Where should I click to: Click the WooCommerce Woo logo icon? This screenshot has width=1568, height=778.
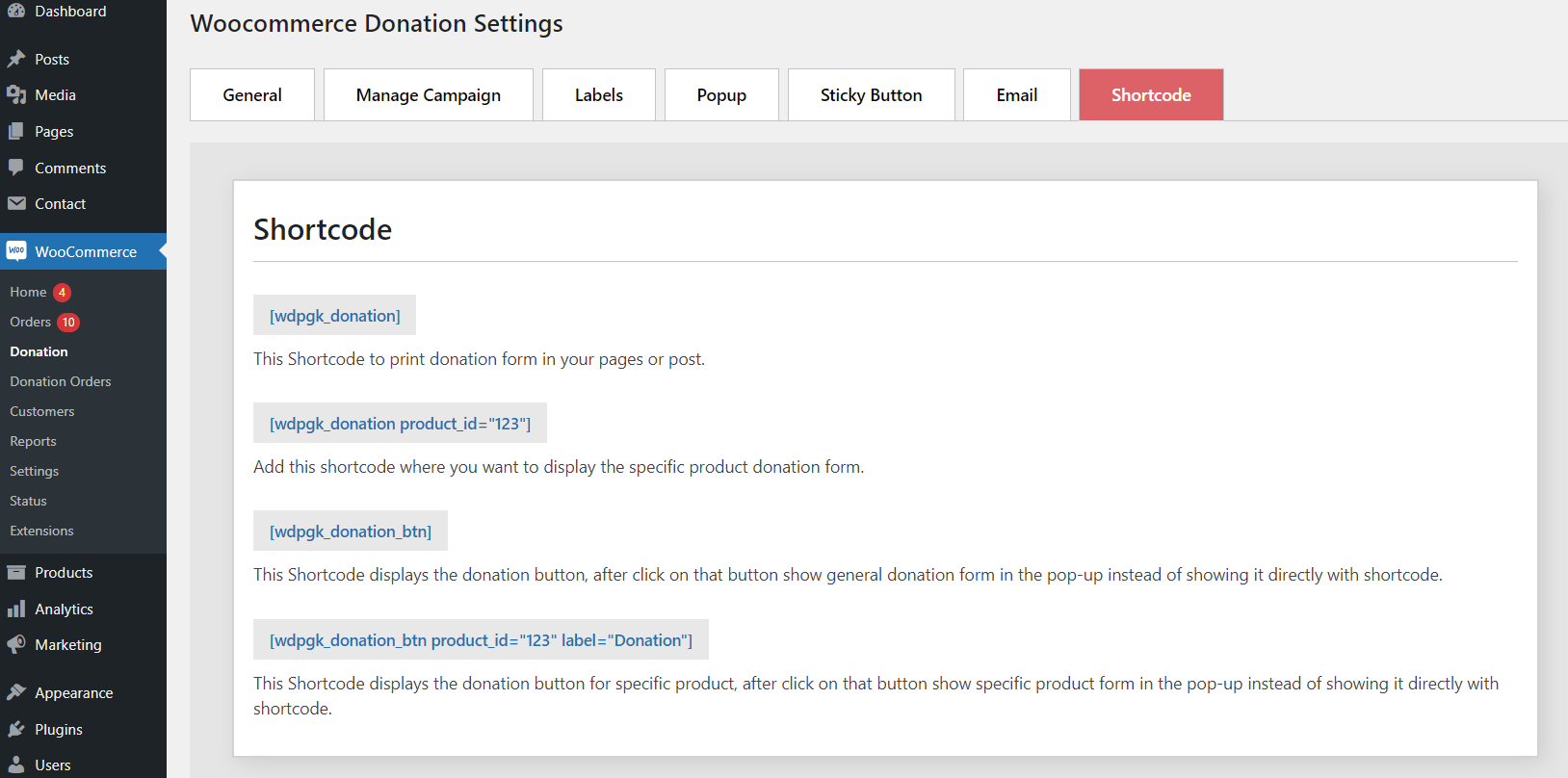click(16, 251)
